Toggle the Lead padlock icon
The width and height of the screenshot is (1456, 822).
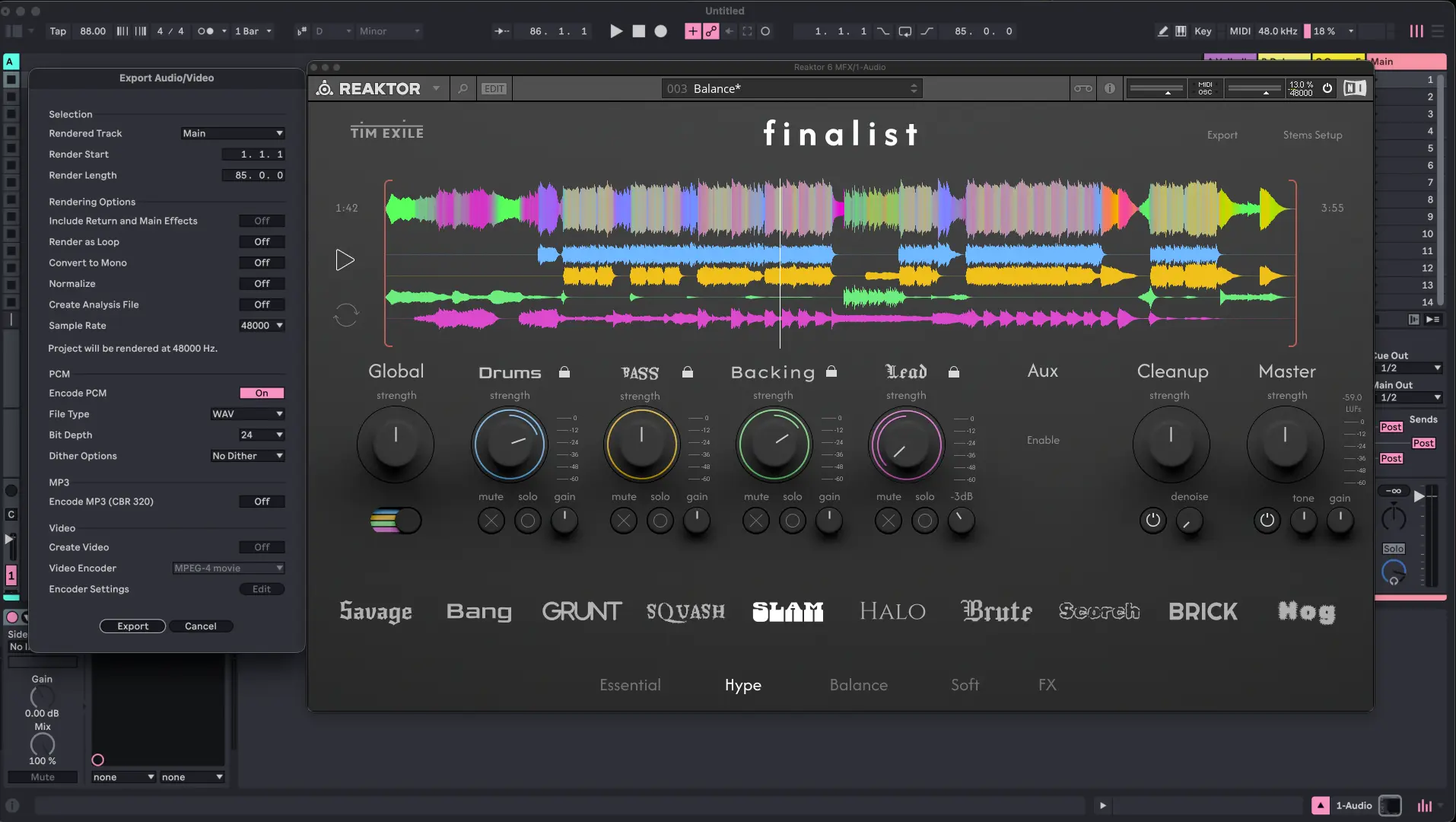point(954,372)
